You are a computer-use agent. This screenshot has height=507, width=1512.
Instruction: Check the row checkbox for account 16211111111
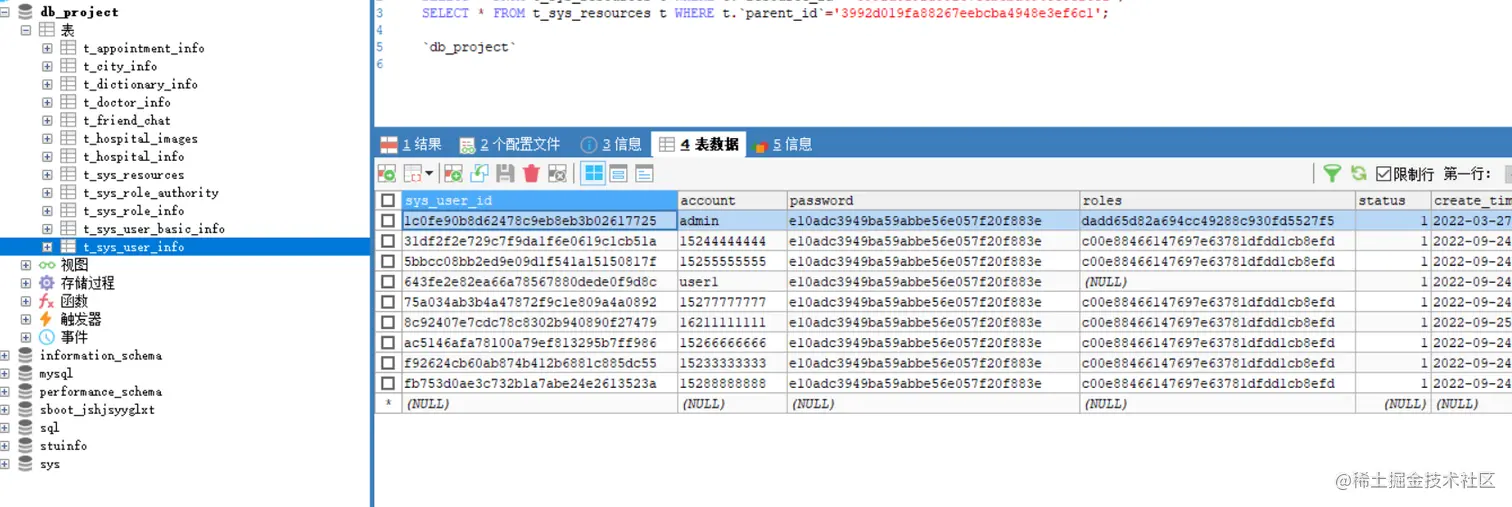pyautogui.click(x=388, y=322)
